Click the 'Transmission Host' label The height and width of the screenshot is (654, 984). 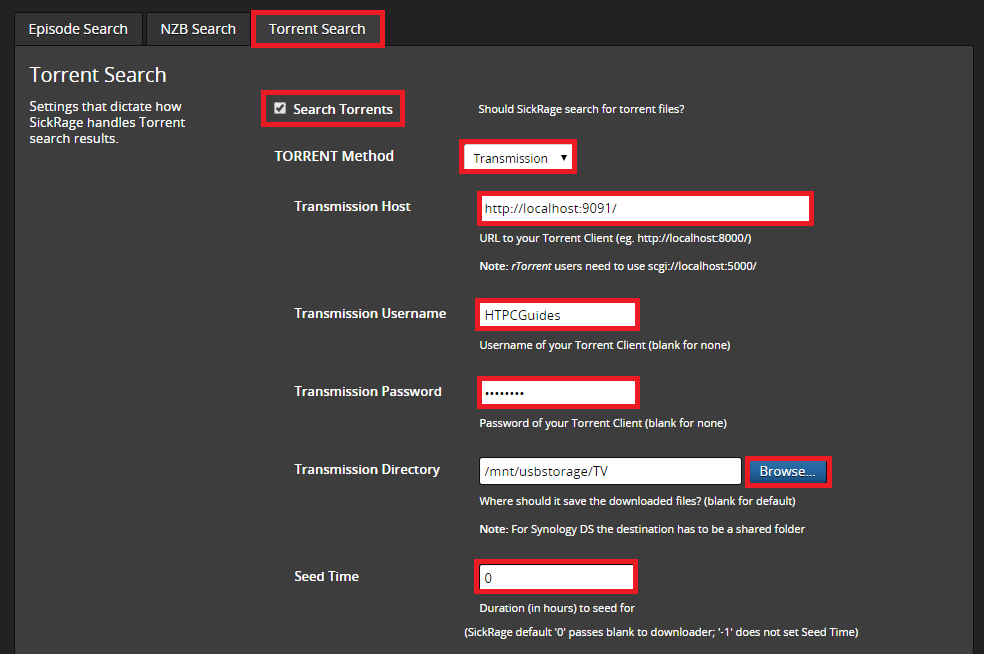click(x=352, y=206)
